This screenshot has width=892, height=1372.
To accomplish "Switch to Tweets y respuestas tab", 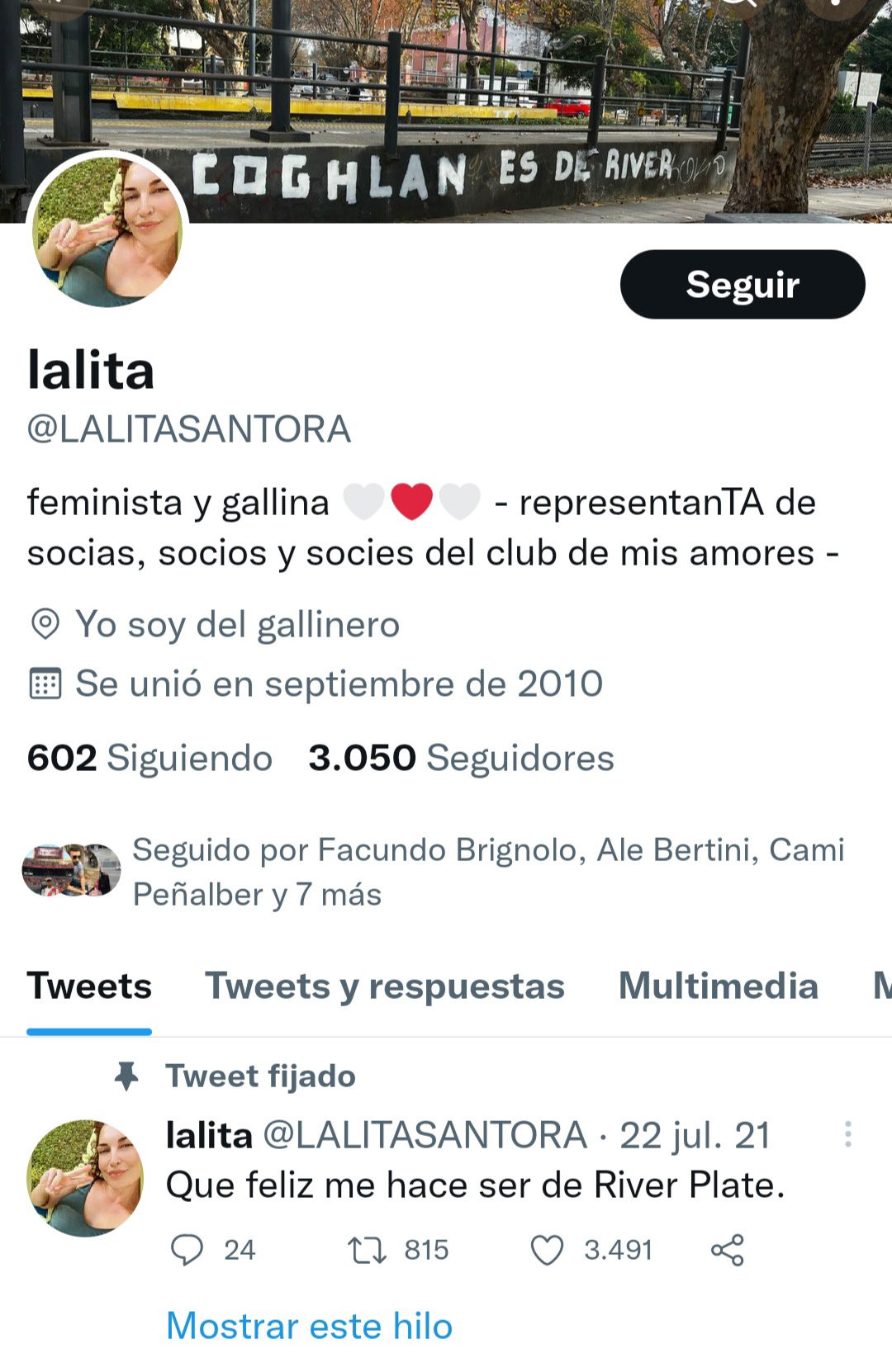I will coord(385,986).
